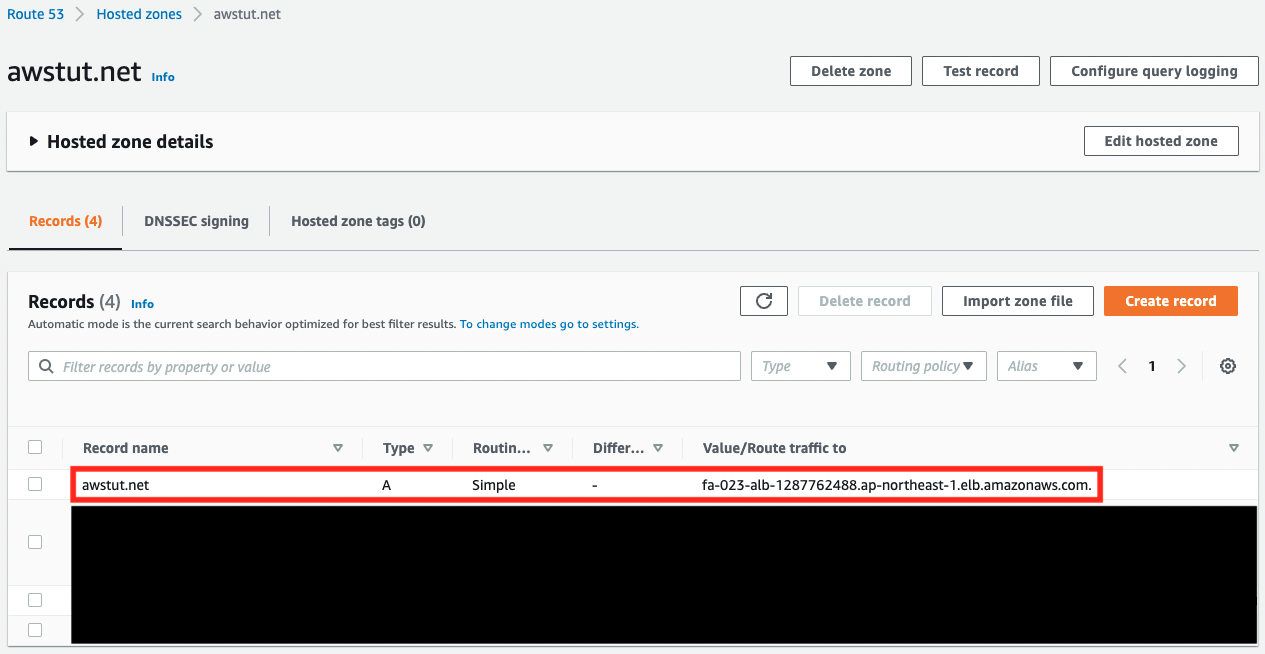
Task: Open the Alias filter dropdown
Action: click(1046, 366)
